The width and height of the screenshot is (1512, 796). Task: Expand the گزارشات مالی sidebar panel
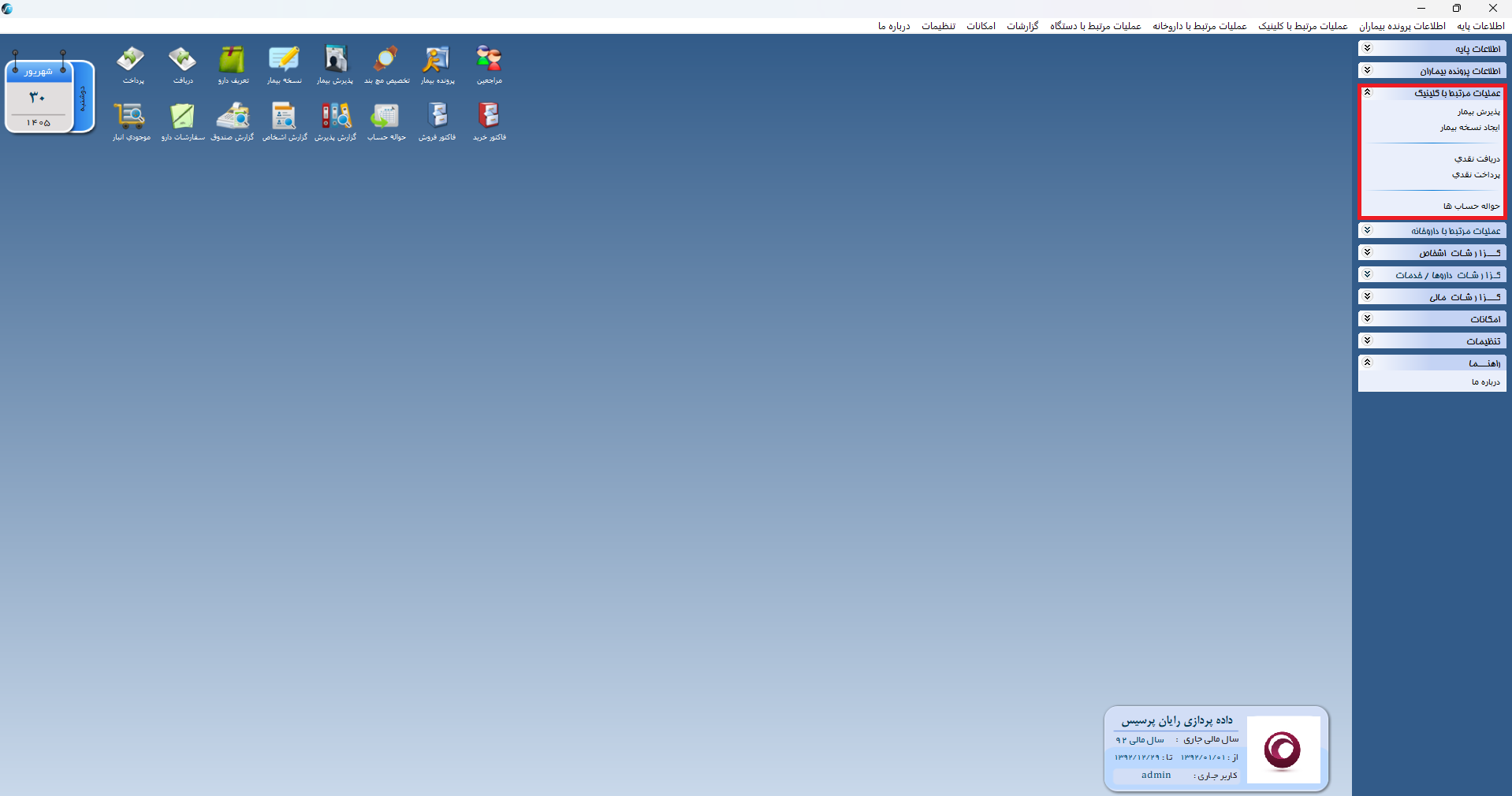tap(1432, 297)
